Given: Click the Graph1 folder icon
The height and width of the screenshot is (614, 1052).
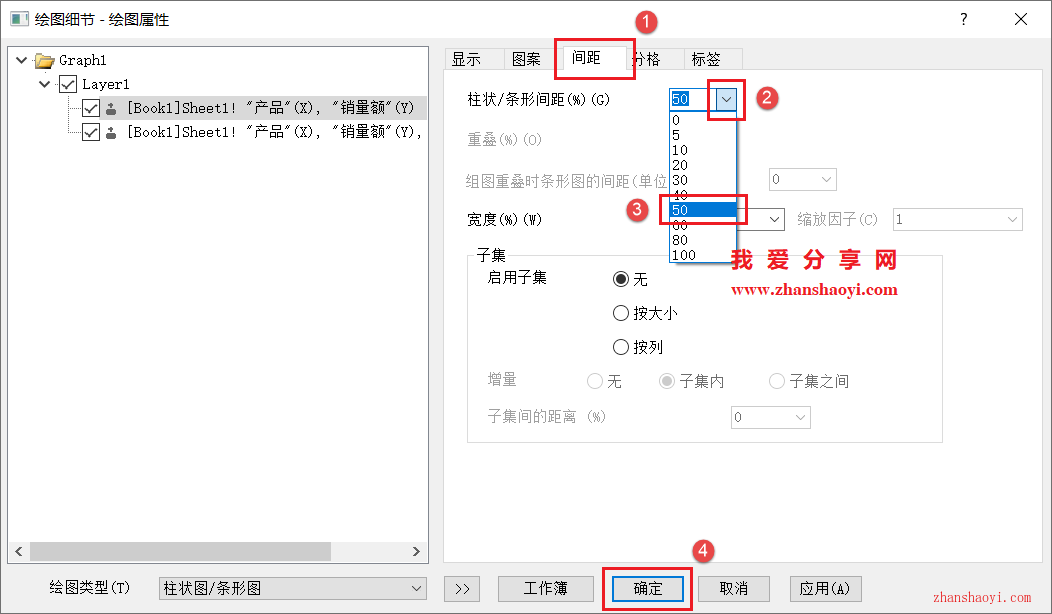Looking at the screenshot, I should click(45, 60).
